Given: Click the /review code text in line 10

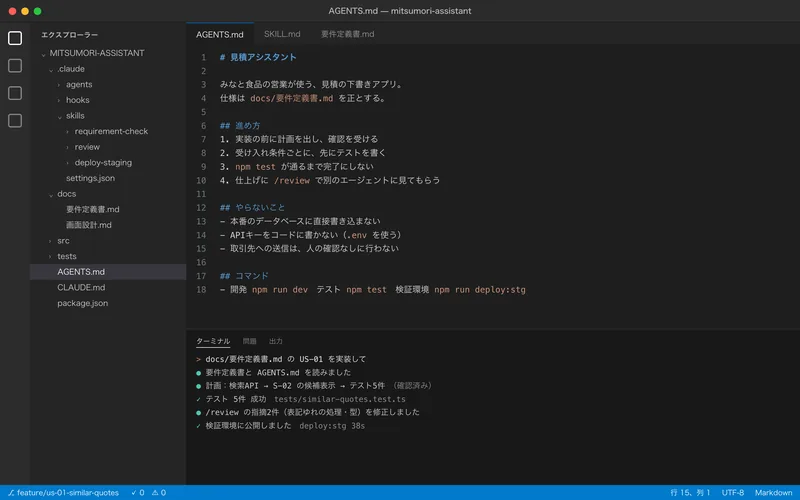Looking at the screenshot, I should coord(292,180).
